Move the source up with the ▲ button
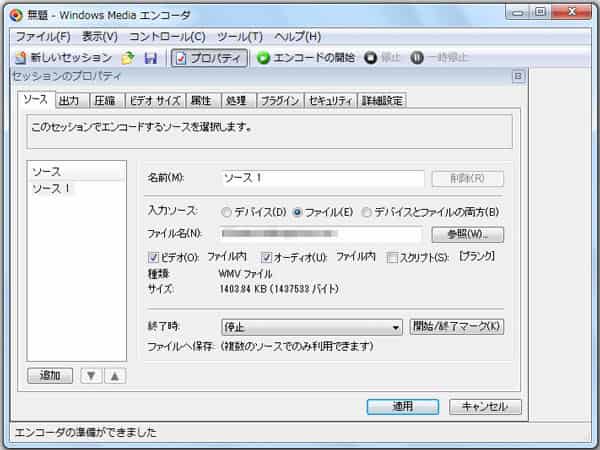This screenshot has width=600, height=450. [115, 376]
